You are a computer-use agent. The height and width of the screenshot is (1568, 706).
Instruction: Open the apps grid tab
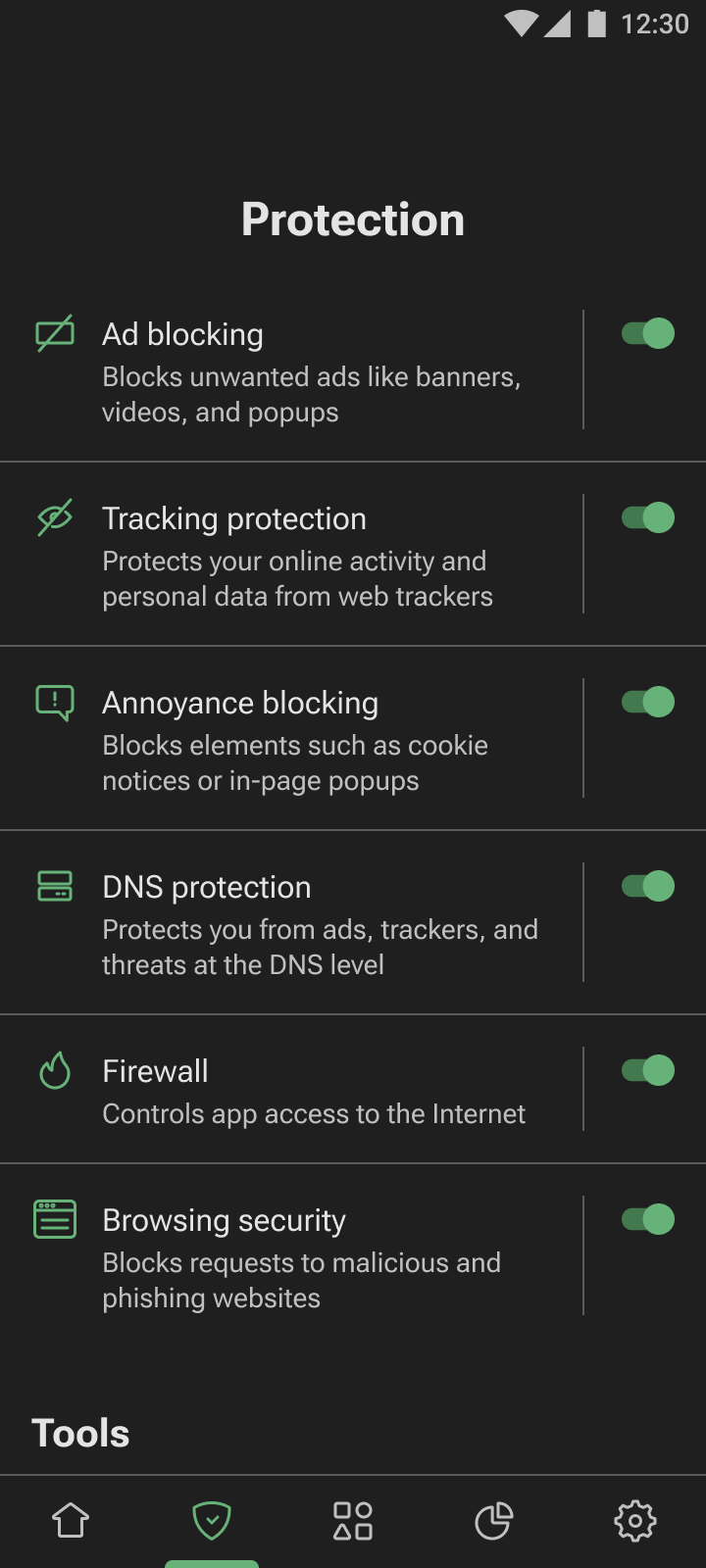click(x=353, y=1521)
